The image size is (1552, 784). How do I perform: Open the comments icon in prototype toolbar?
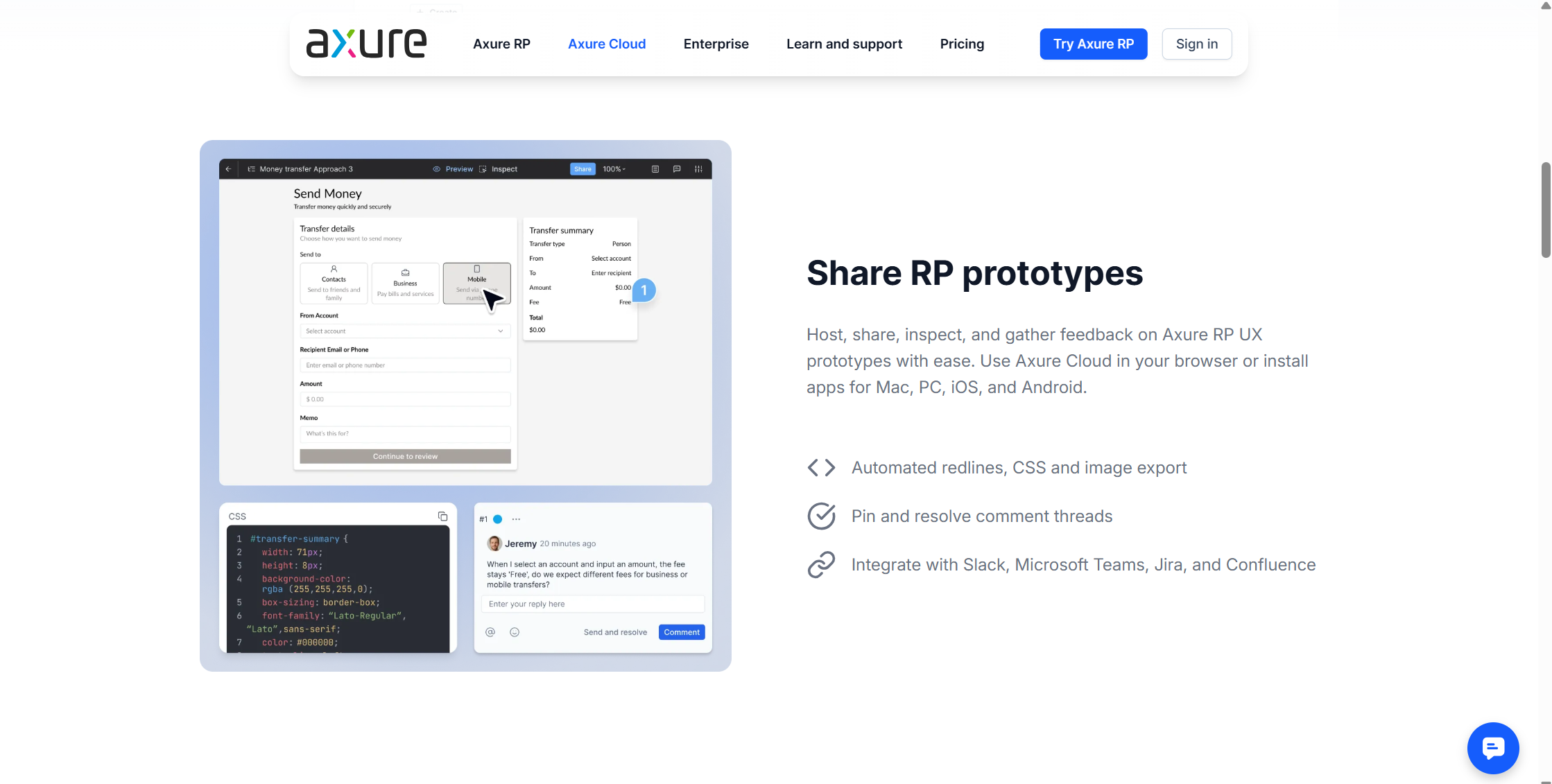pos(677,169)
